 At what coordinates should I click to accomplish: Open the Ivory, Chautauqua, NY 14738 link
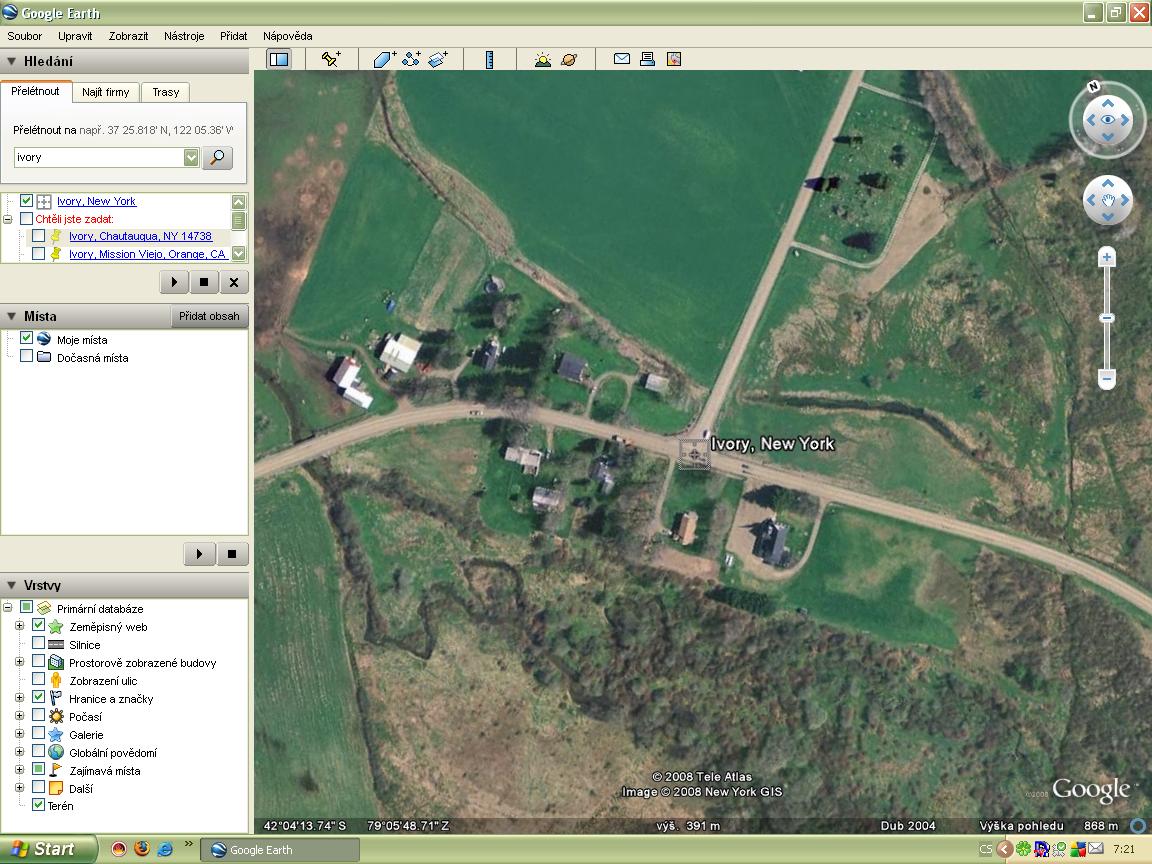point(140,236)
